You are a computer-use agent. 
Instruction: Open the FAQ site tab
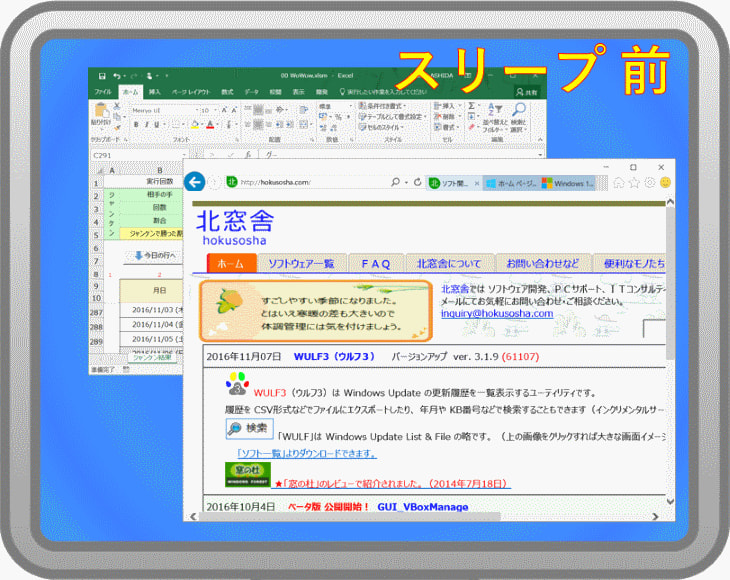pos(376,263)
